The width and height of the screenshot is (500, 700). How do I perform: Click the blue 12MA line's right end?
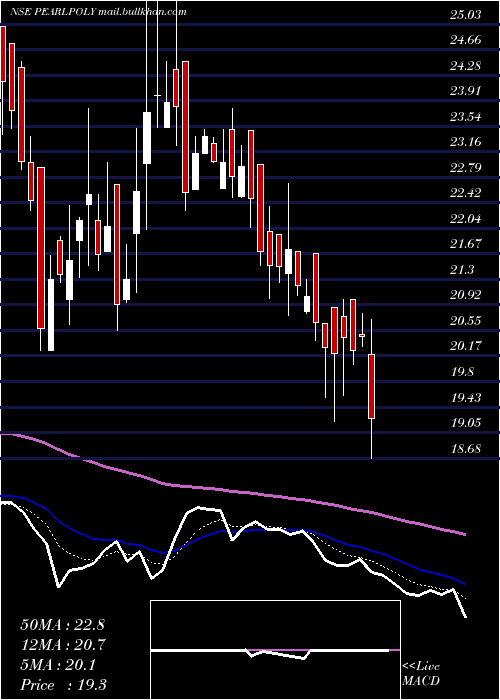(x=464, y=583)
